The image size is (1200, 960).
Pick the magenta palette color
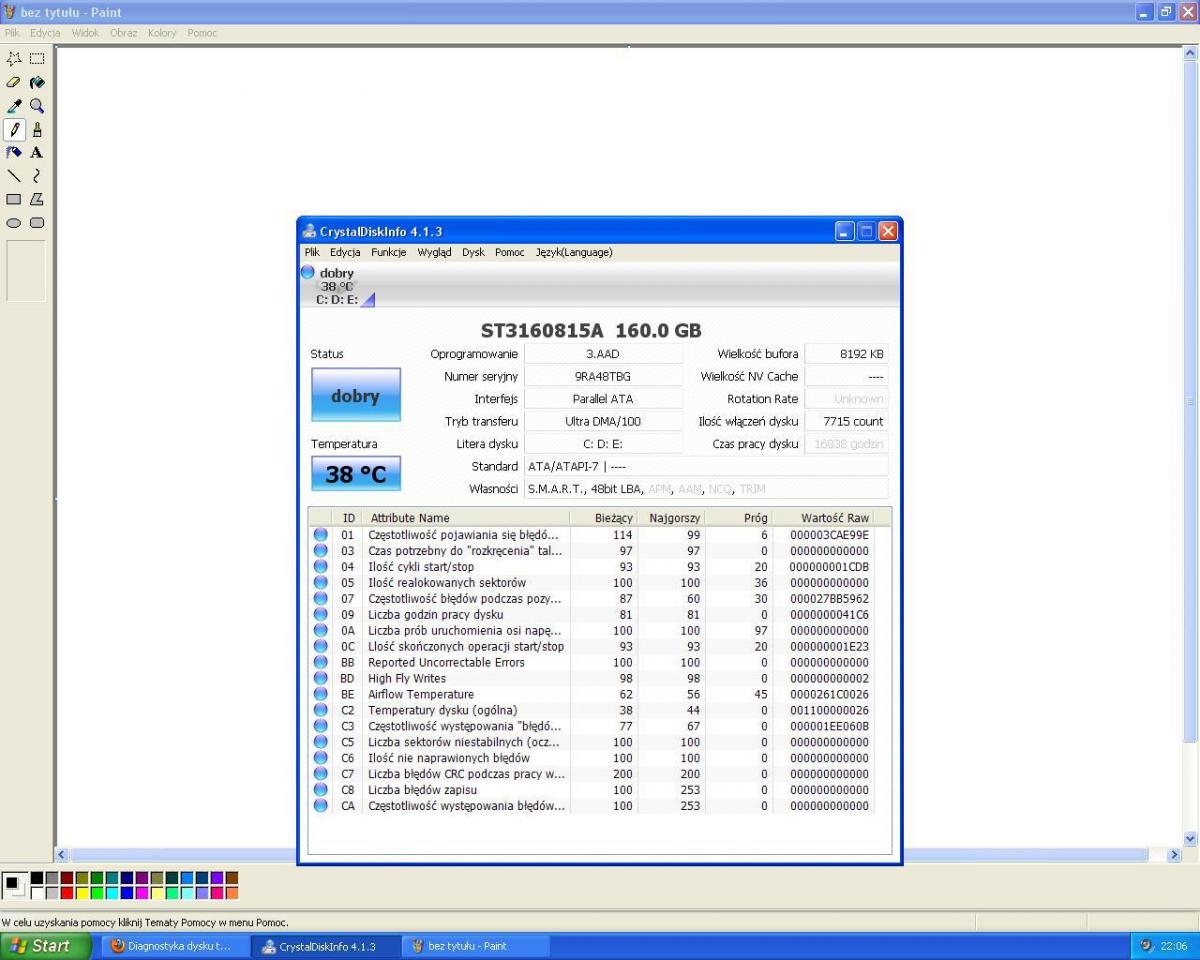[142, 893]
